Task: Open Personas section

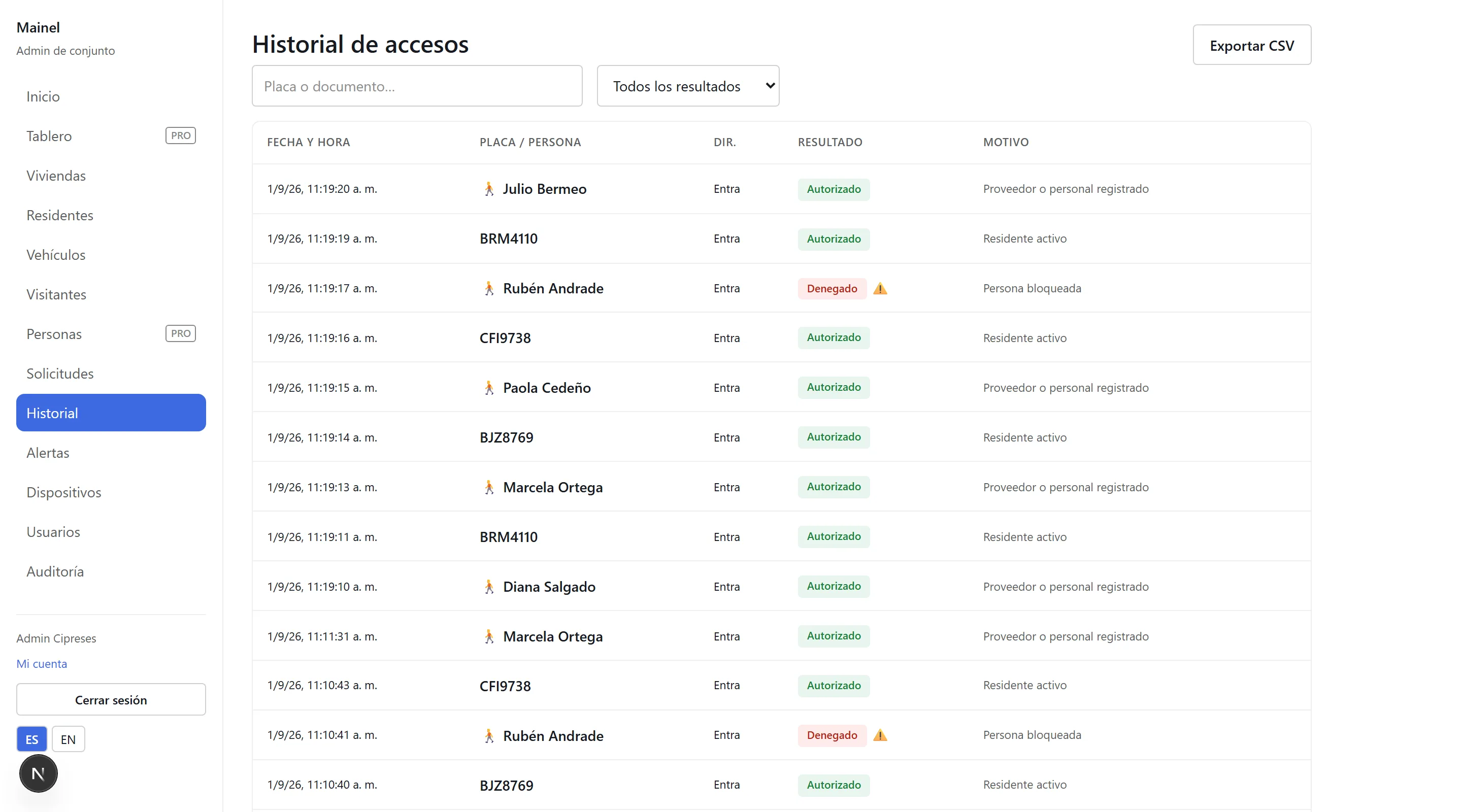Action: [x=111, y=334]
